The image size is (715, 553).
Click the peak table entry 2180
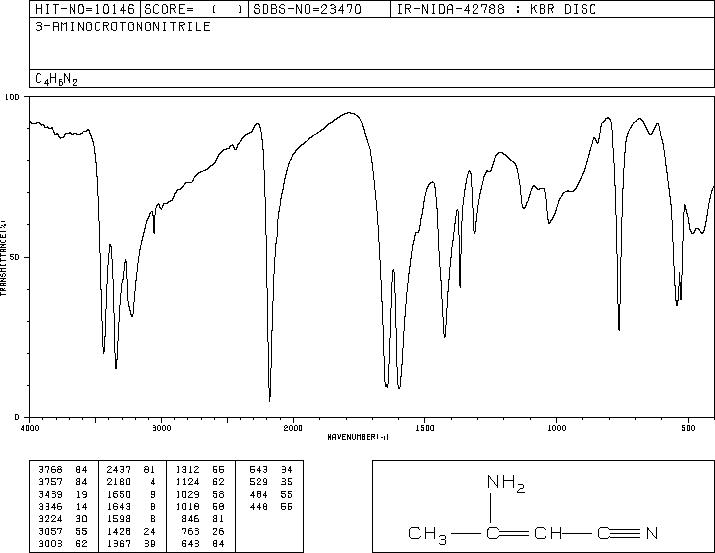click(119, 482)
